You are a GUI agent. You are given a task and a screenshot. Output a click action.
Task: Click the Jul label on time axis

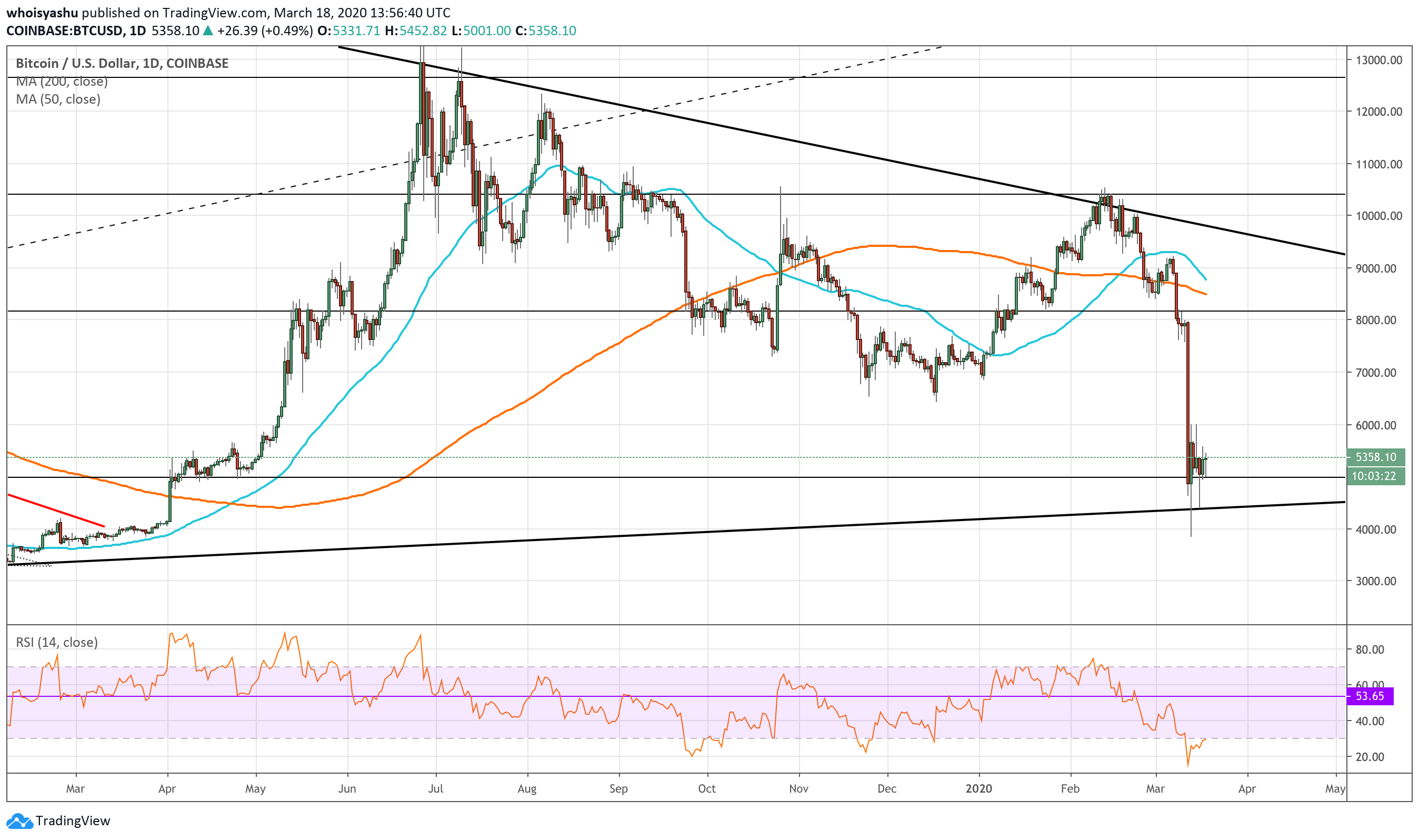[436, 789]
